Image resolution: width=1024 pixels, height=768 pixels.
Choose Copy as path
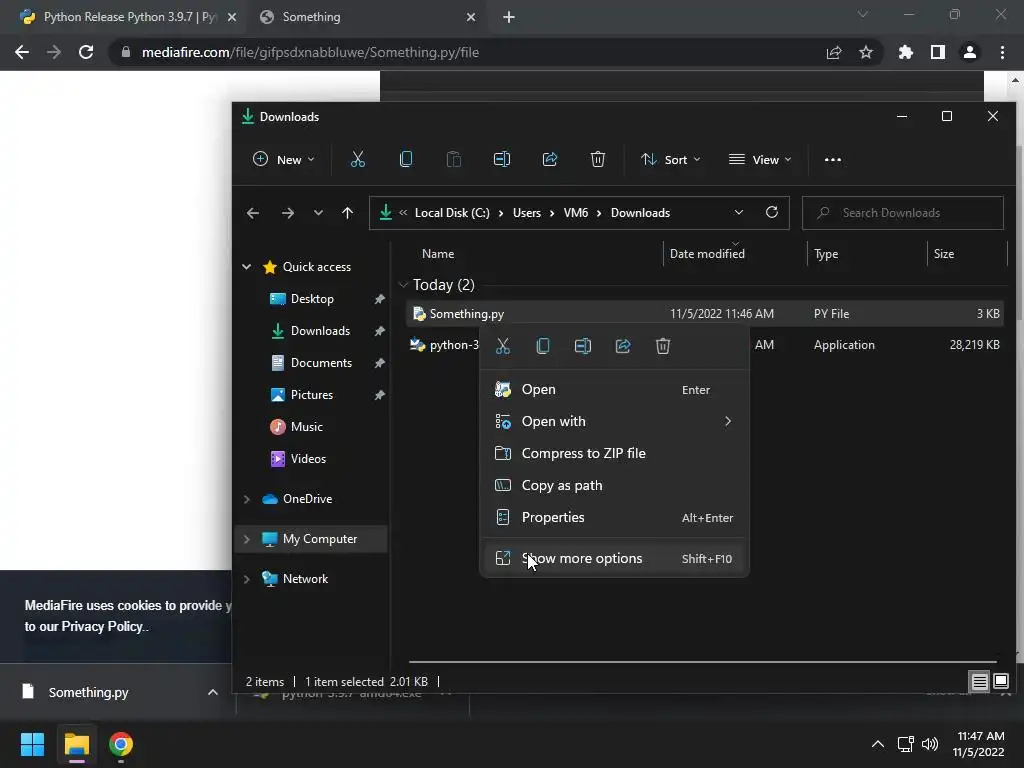click(x=615, y=485)
